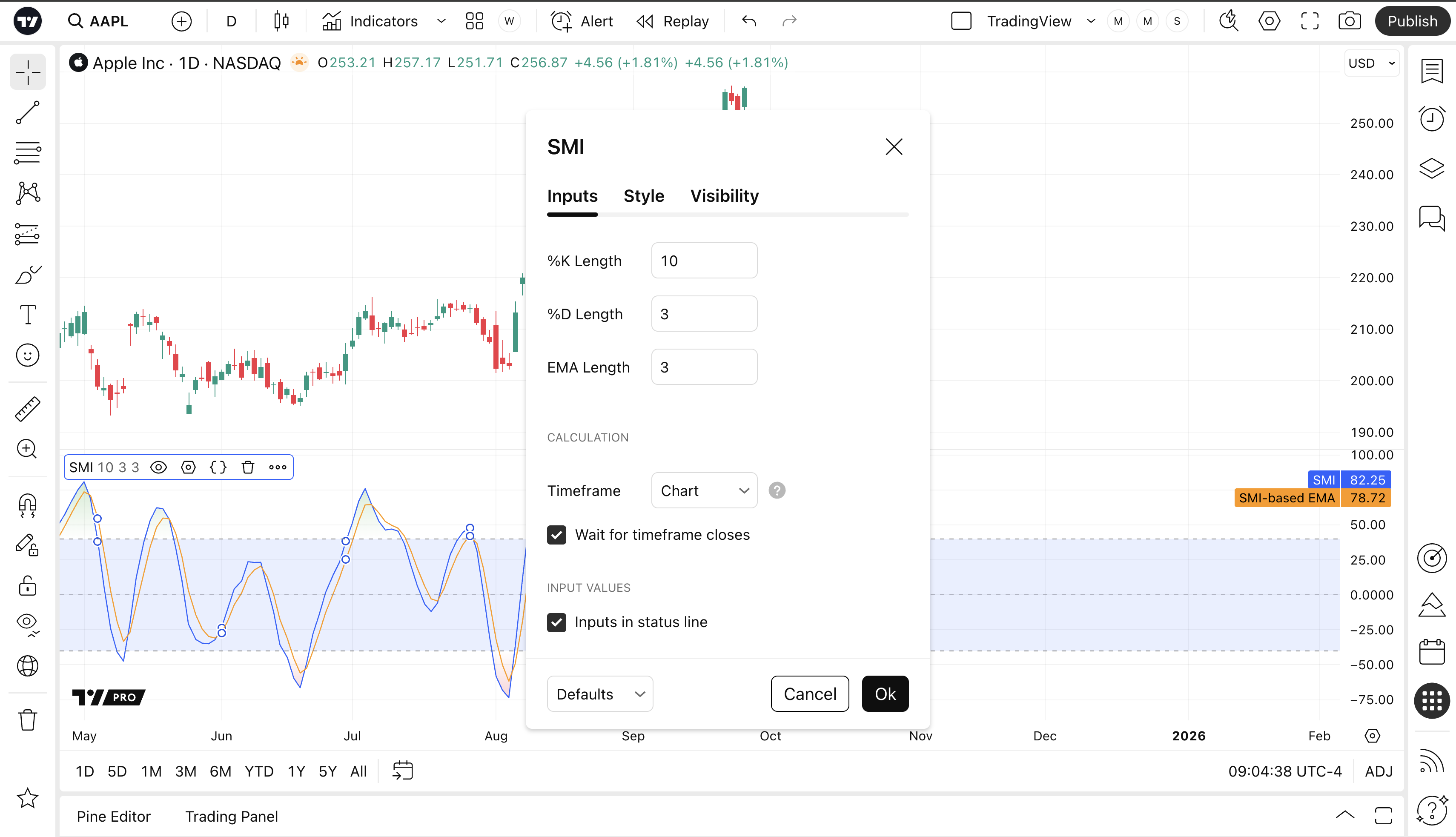Select the trend line drawing tool
This screenshot has width=1456, height=837.
[x=28, y=113]
